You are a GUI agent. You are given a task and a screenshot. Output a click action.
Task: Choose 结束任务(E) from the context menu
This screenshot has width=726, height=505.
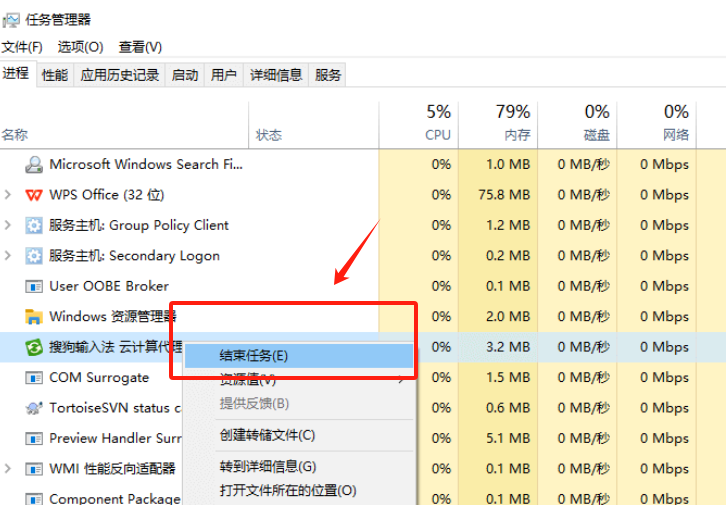253,356
